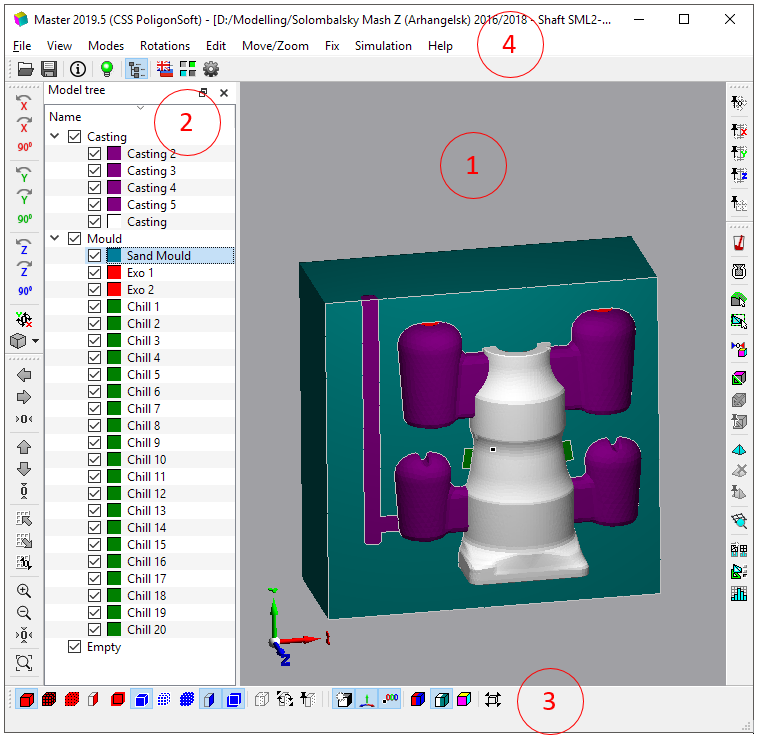This screenshot has height=741, width=760.
Task: Collapse the Casting tree group
Action: click(55, 137)
